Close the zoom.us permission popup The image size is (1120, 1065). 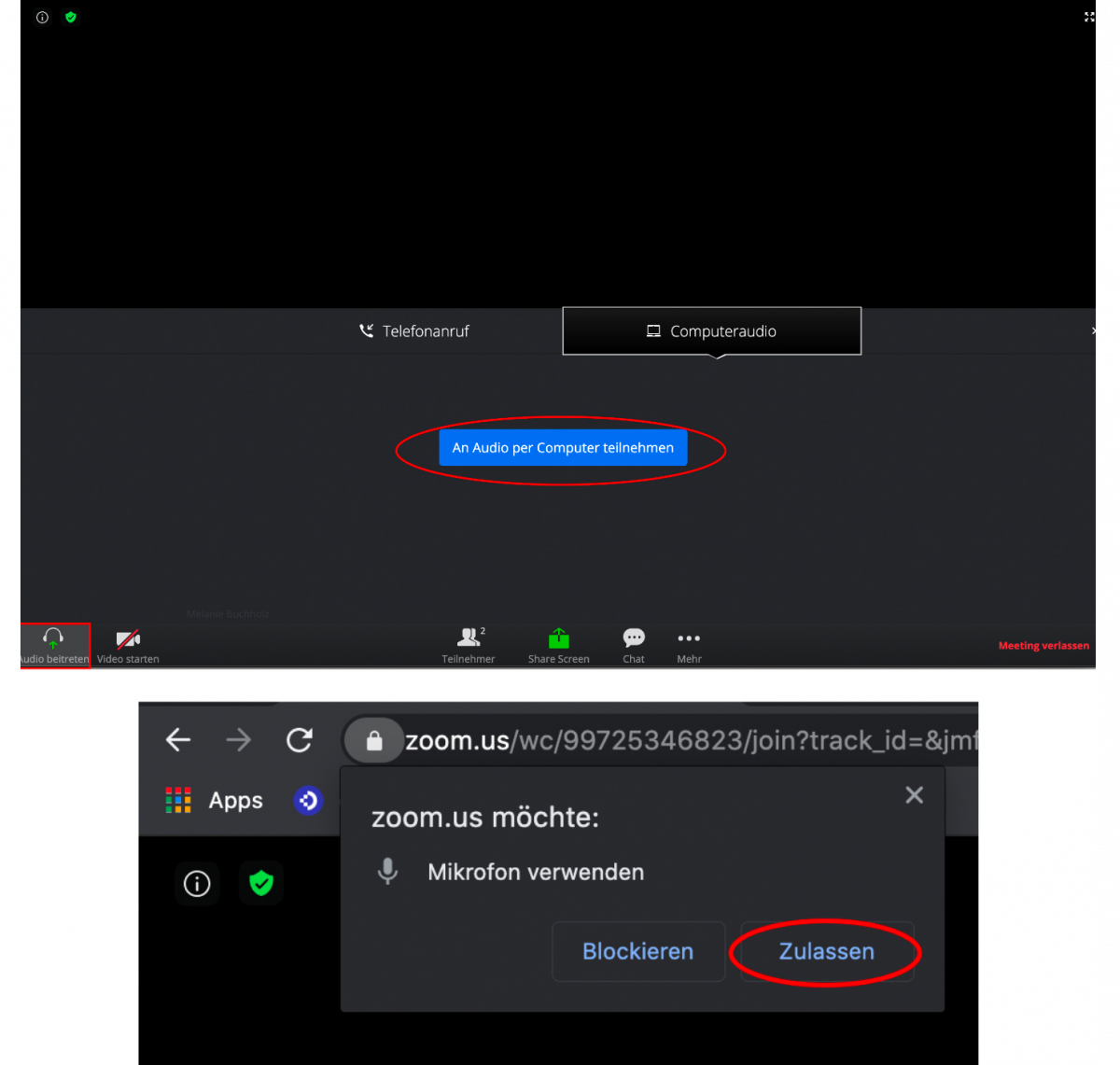pyautogui.click(x=915, y=795)
